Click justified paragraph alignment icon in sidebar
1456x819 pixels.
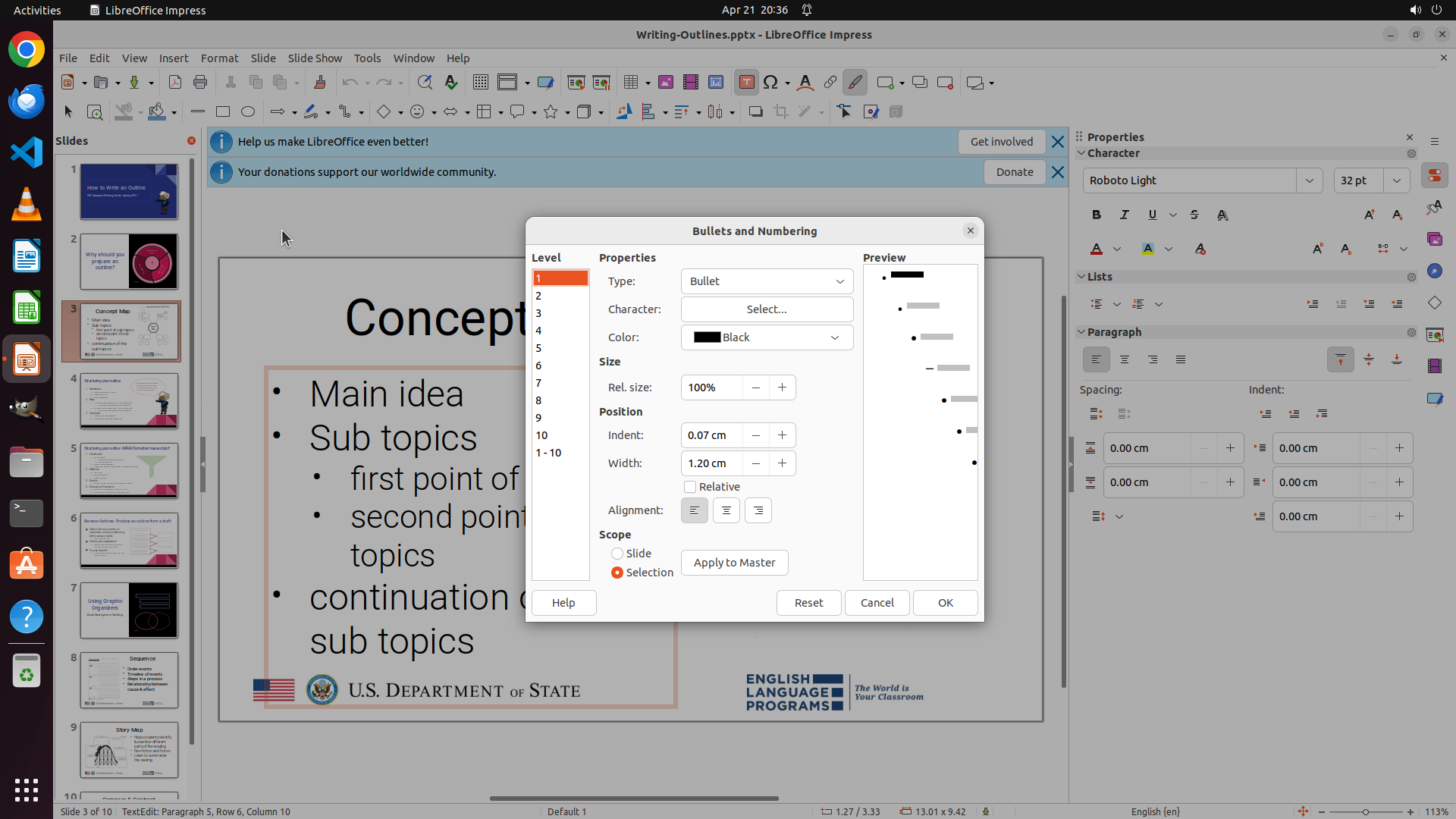[1180, 359]
